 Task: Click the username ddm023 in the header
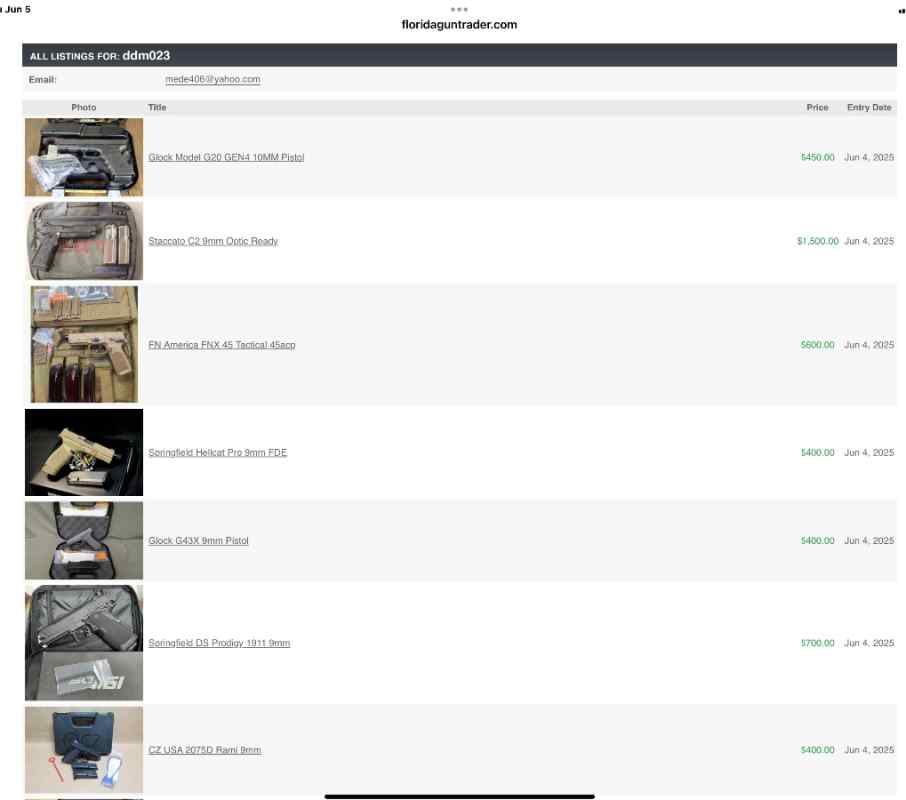(146, 55)
